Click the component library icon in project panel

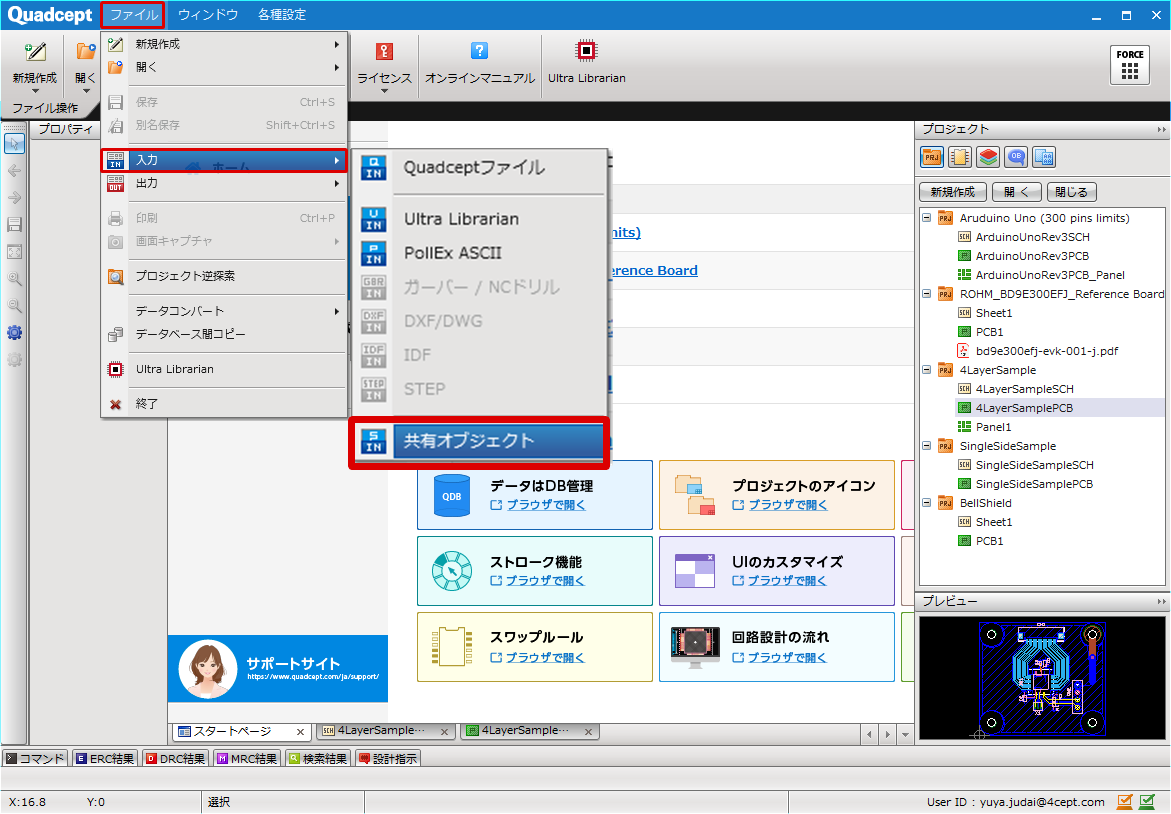(960, 157)
